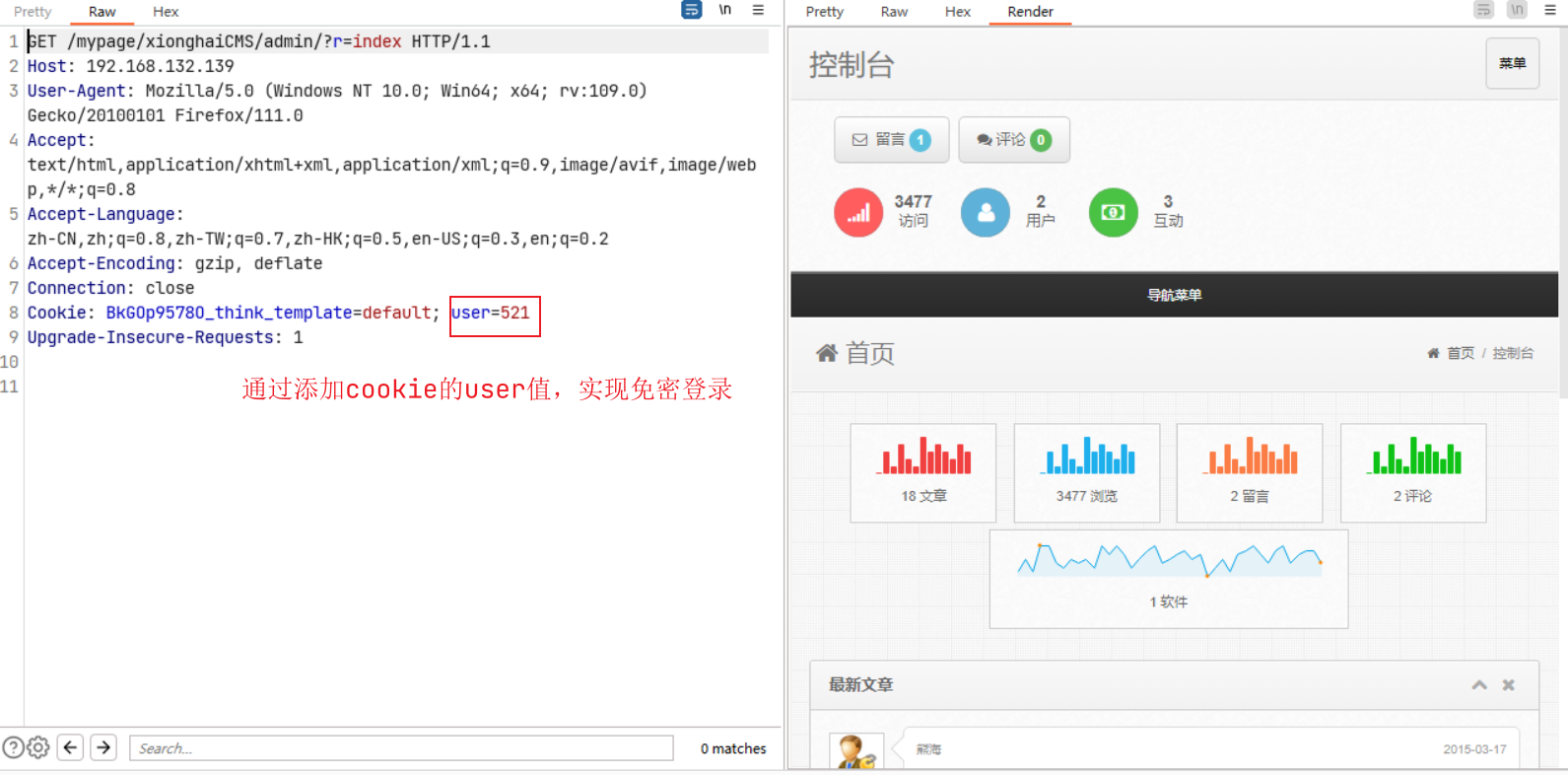Click the red visits statistics icon
Viewport: 1568px width, 775px height.
pyautogui.click(x=858, y=212)
